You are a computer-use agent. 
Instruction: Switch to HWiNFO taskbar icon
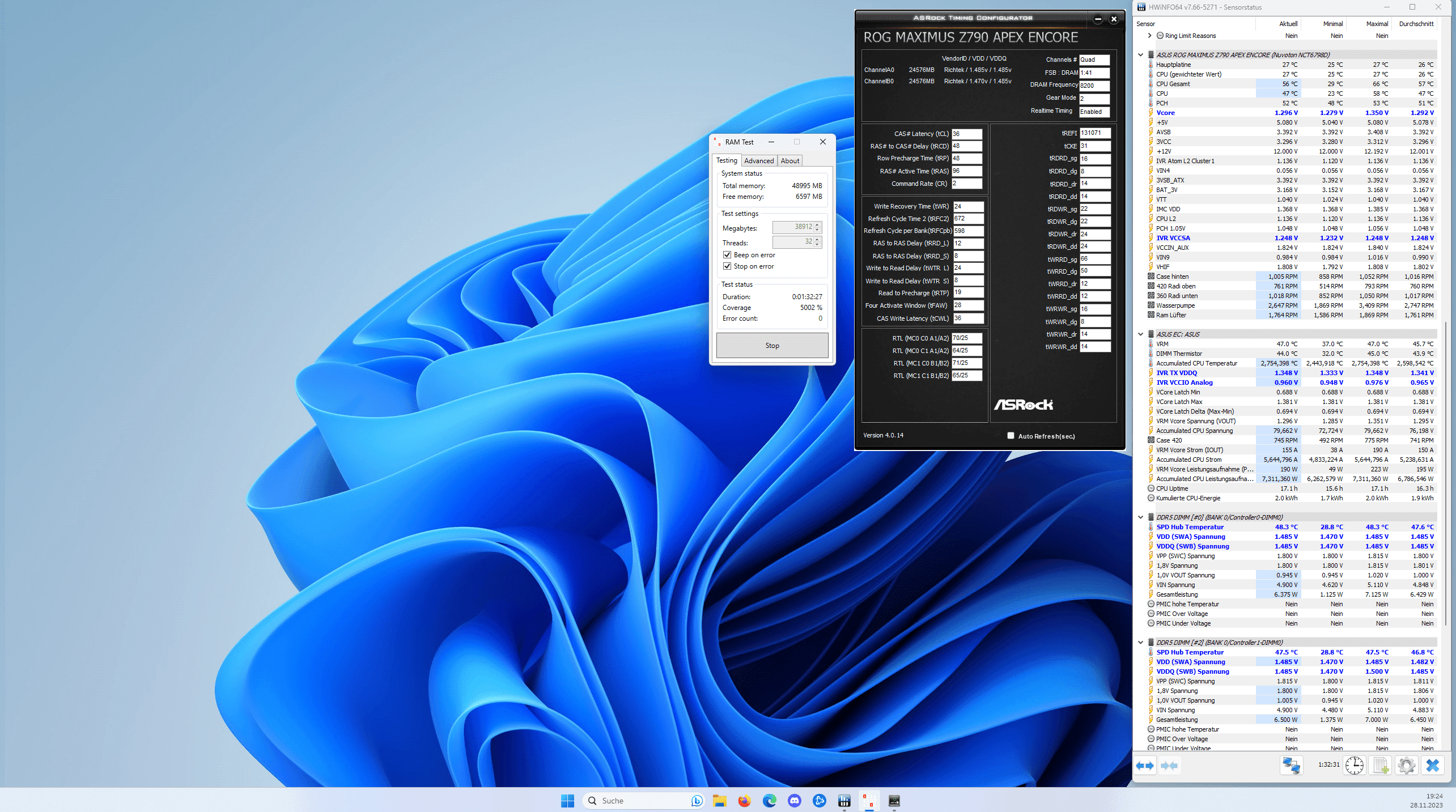coord(844,800)
